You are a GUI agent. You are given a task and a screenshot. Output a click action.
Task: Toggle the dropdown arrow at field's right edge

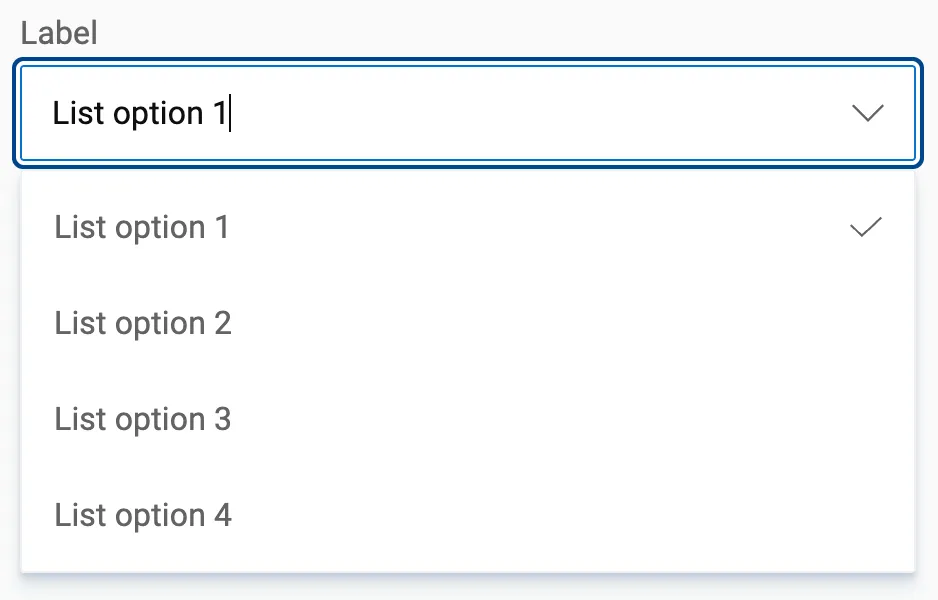tap(867, 113)
